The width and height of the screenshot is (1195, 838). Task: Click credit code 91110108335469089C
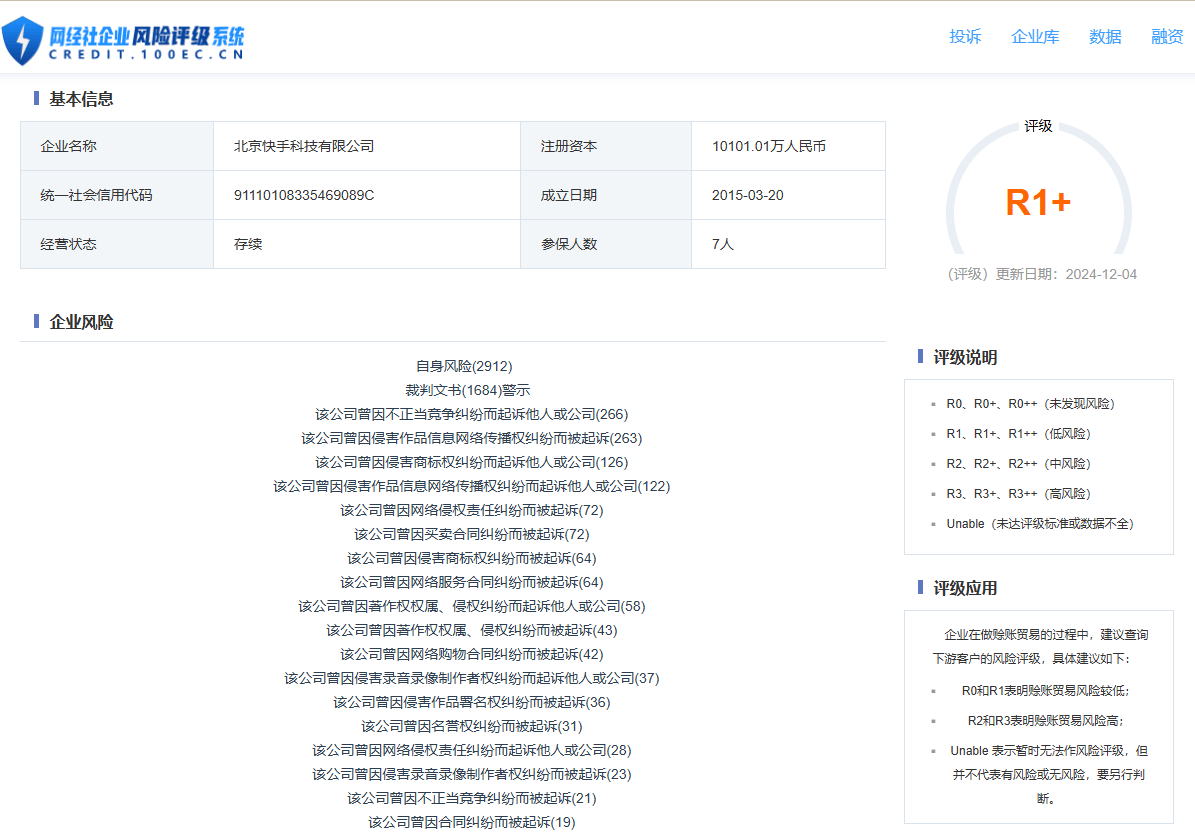pos(304,195)
